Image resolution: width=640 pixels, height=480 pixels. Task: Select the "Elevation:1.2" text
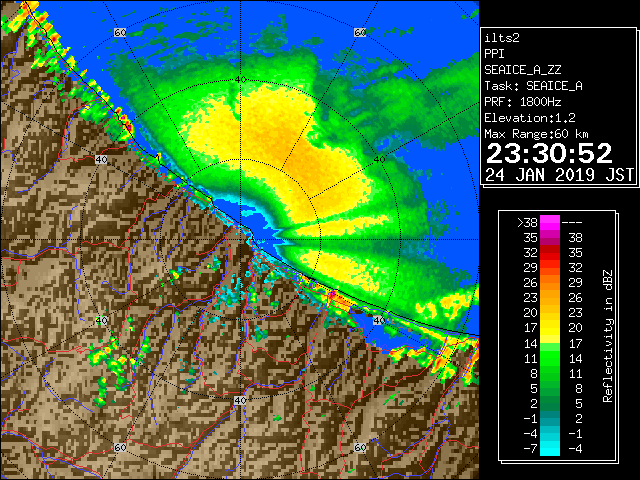530,118
